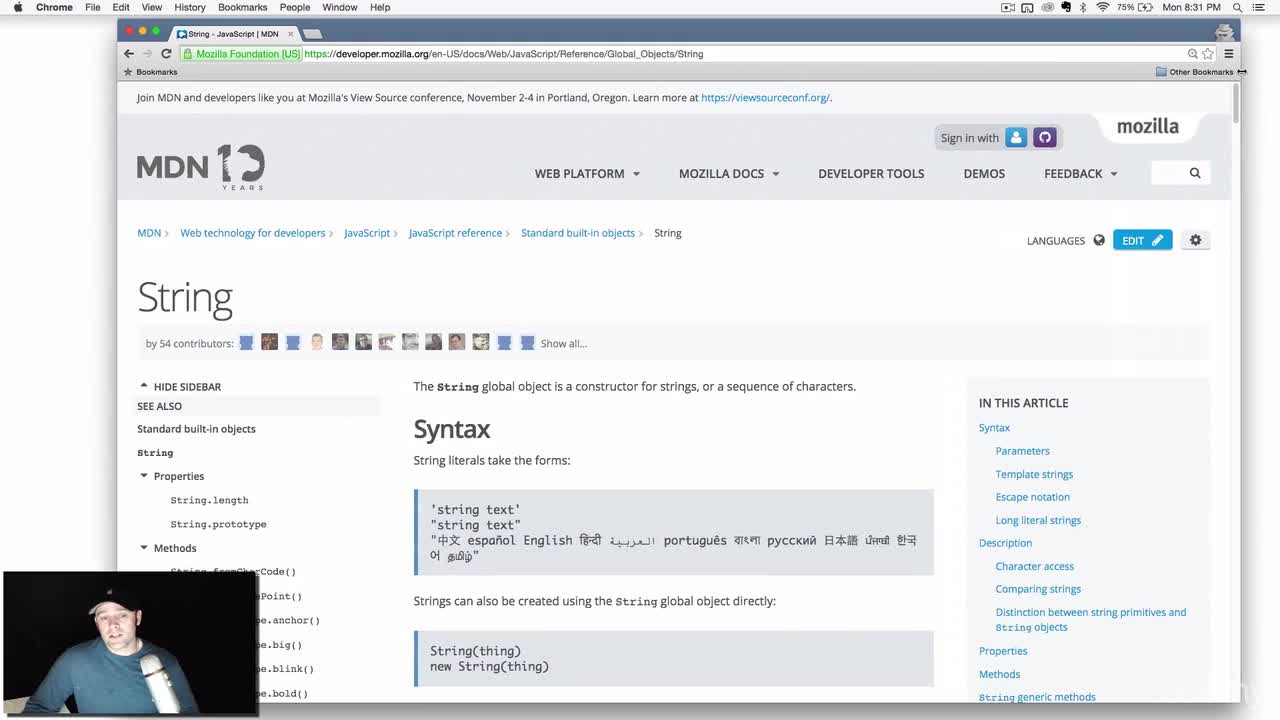
Task: Bookmark this page with the star icon
Action: coord(1207,54)
